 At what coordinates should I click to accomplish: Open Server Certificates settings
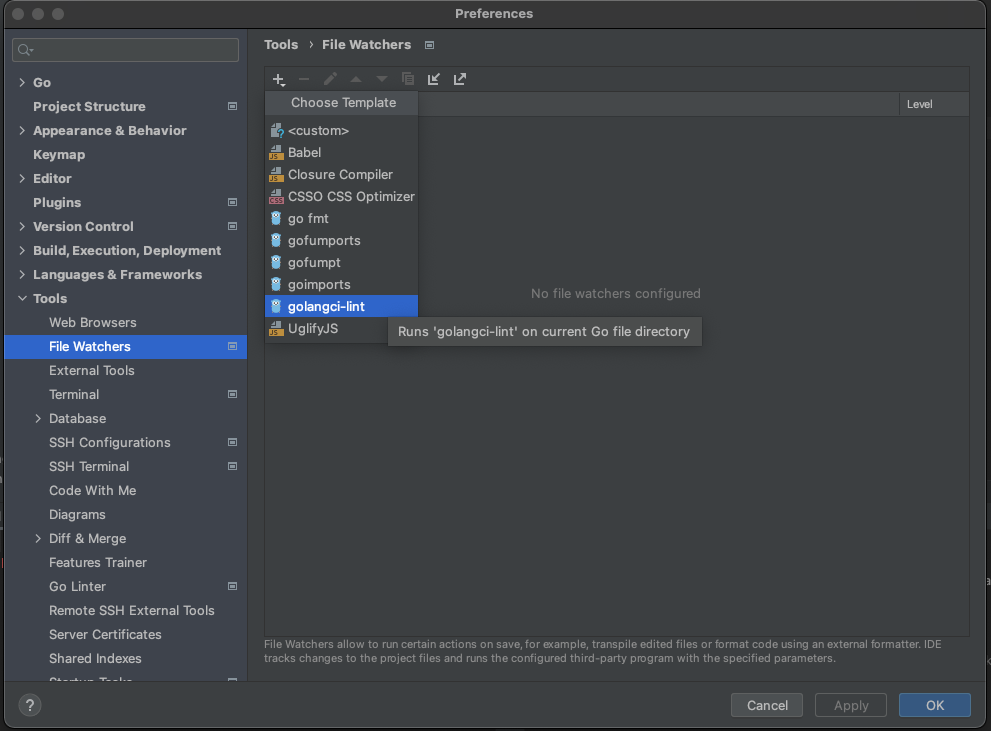click(x=105, y=634)
